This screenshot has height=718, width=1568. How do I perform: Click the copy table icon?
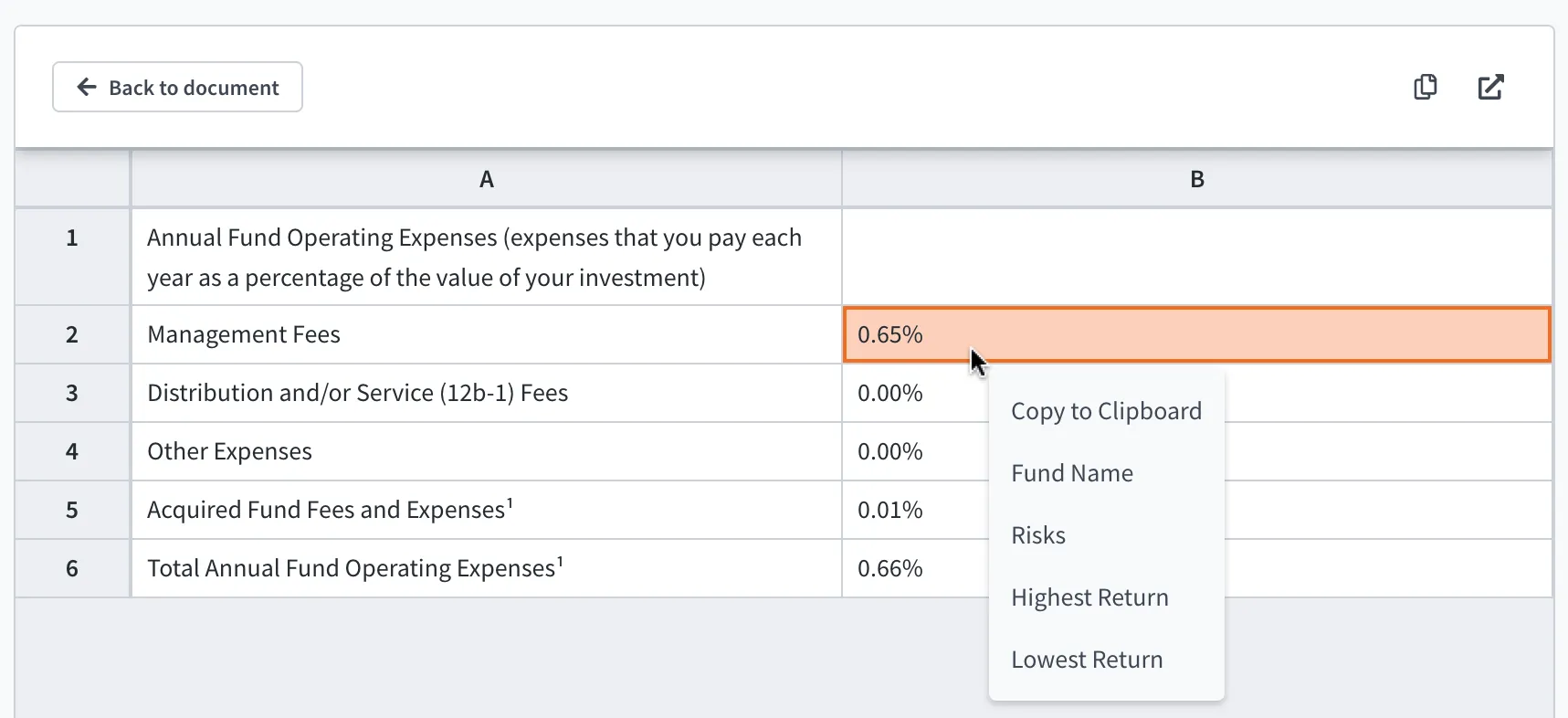pos(1425,87)
